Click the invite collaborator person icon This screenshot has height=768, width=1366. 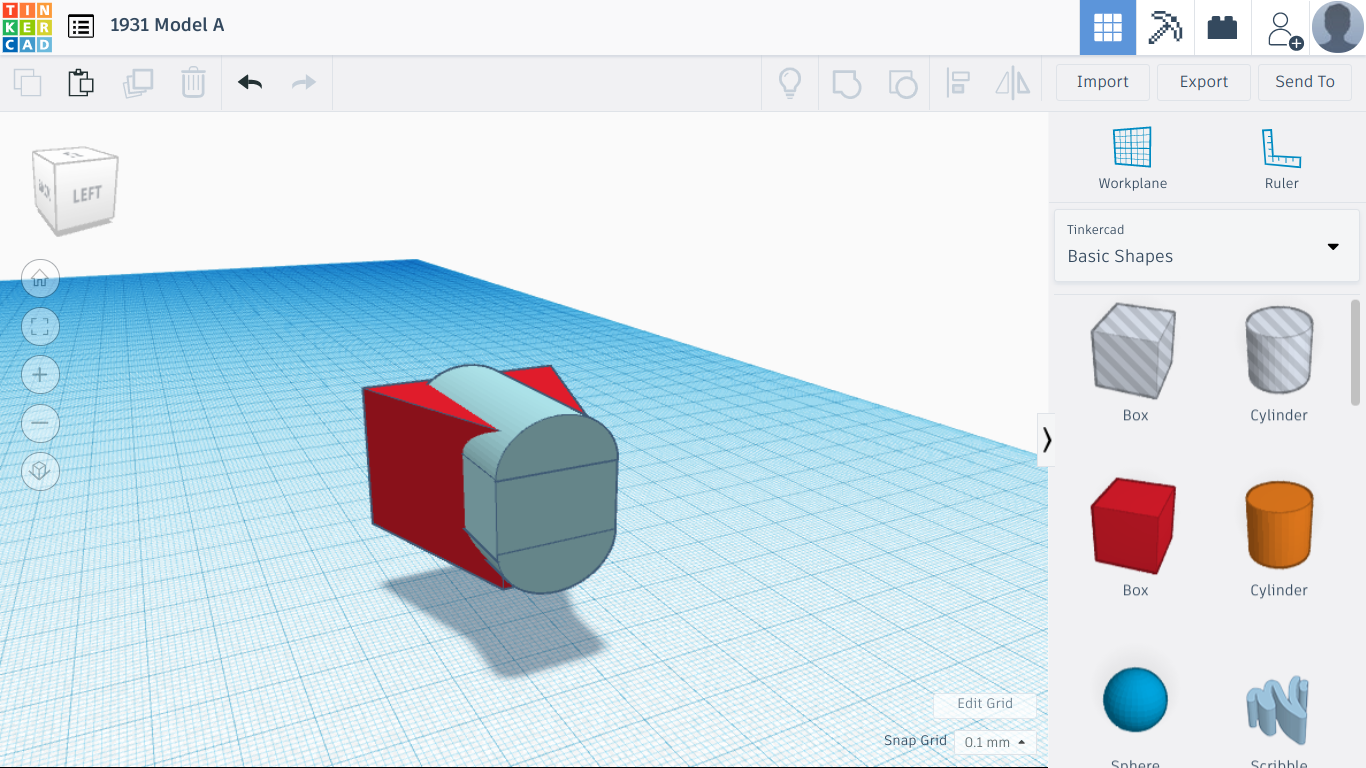click(x=1281, y=27)
